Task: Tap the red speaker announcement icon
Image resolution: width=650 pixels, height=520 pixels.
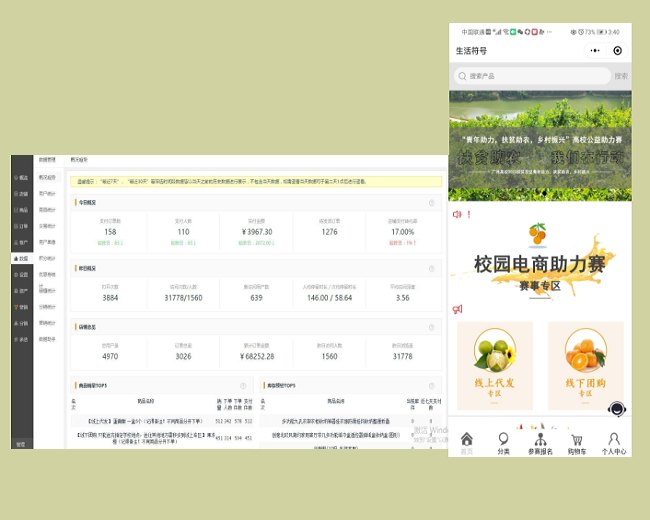Action: click(458, 214)
